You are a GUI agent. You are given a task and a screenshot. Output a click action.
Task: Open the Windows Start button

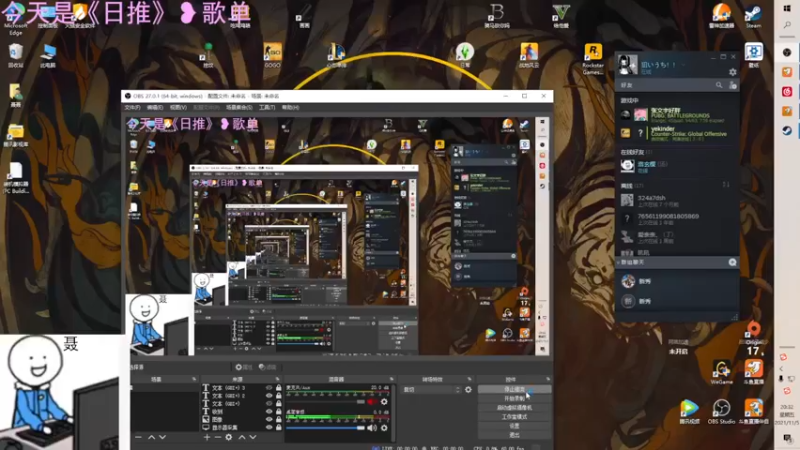787,8
